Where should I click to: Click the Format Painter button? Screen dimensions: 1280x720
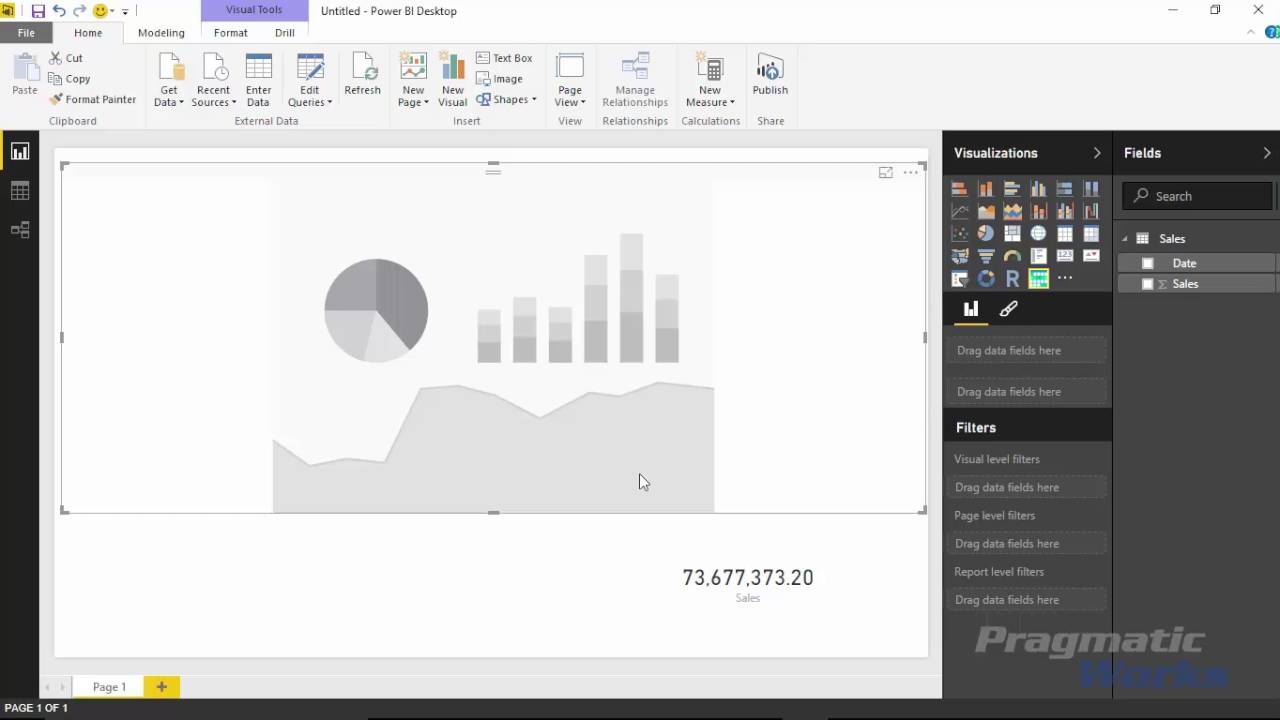click(x=92, y=99)
